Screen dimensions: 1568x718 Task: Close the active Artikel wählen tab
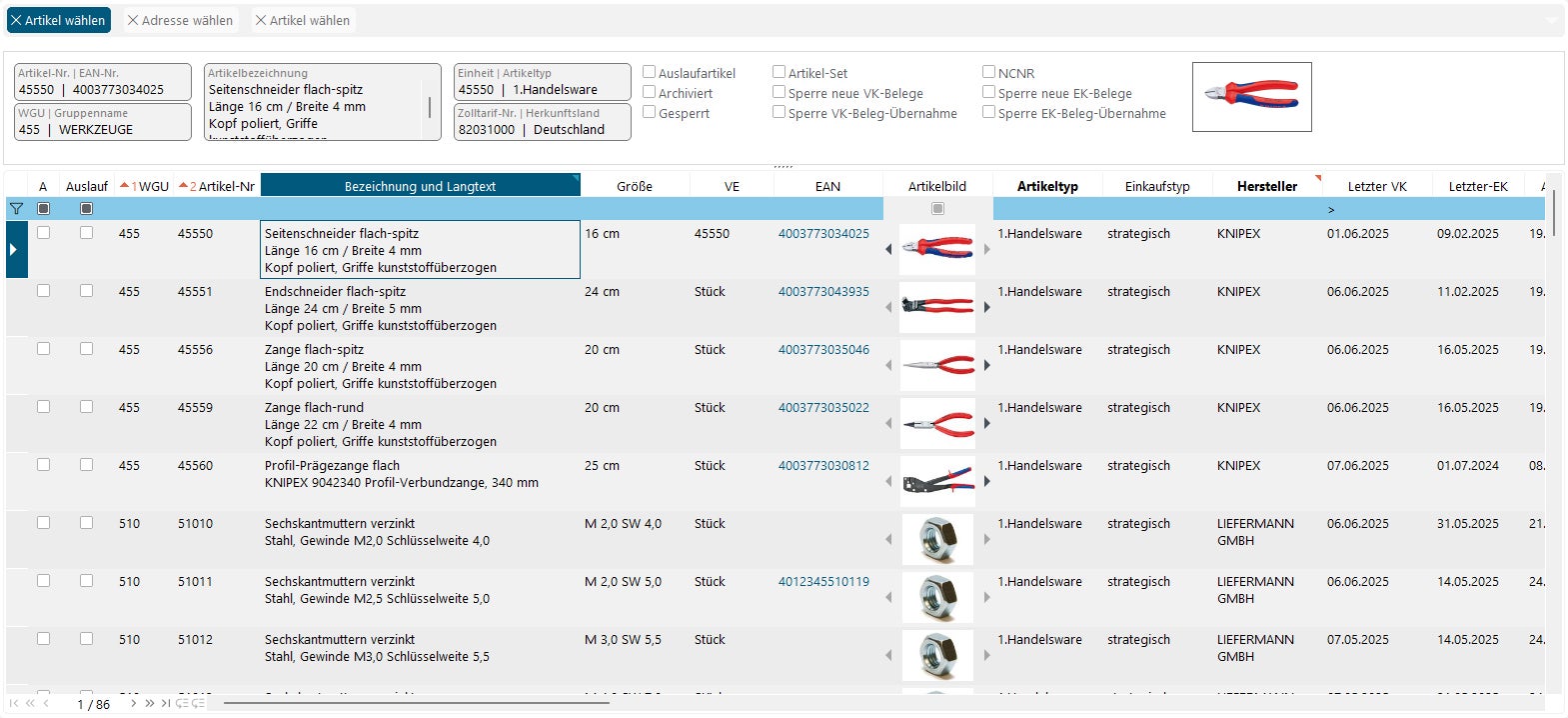point(15,20)
